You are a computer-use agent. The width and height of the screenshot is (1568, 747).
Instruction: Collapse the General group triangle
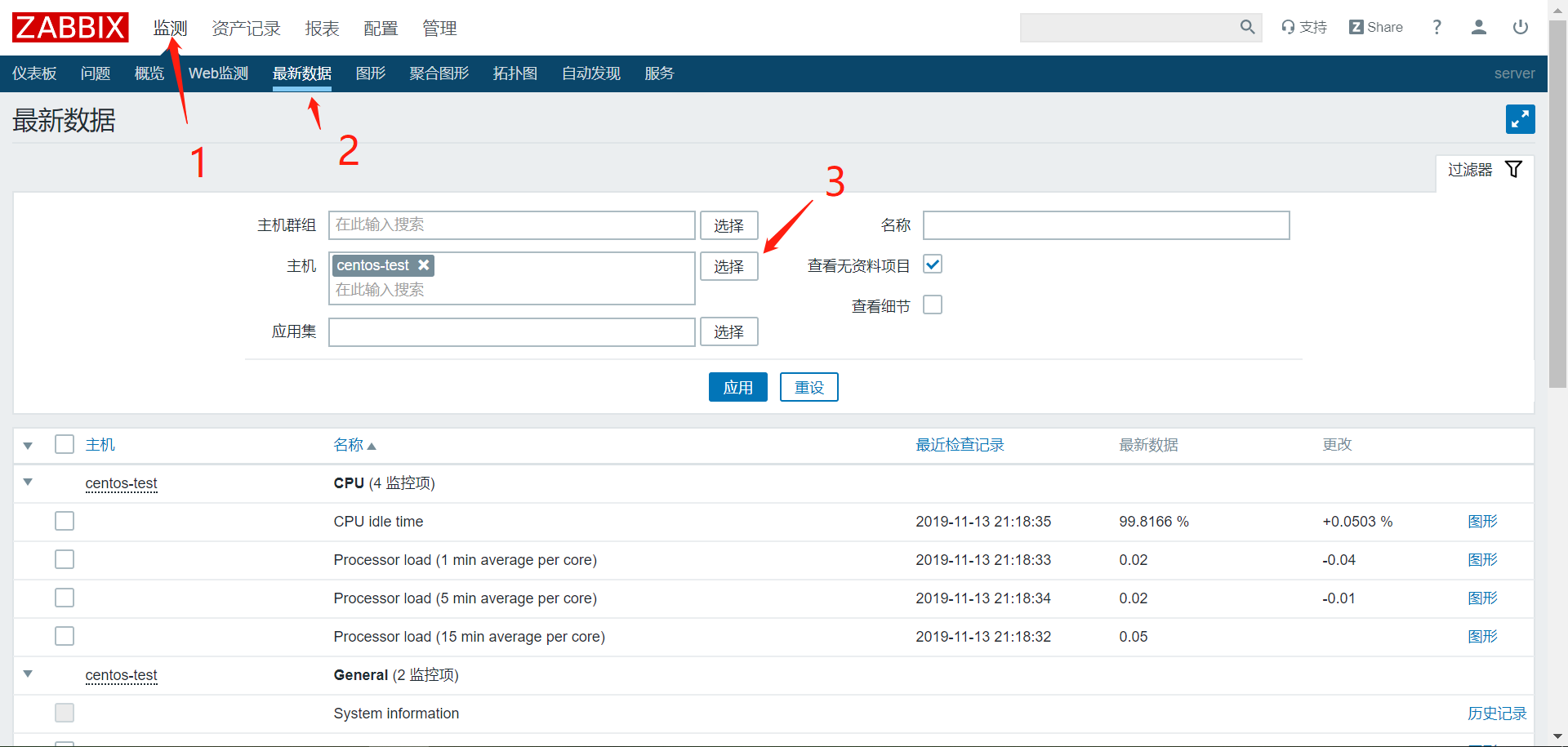click(x=28, y=674)
